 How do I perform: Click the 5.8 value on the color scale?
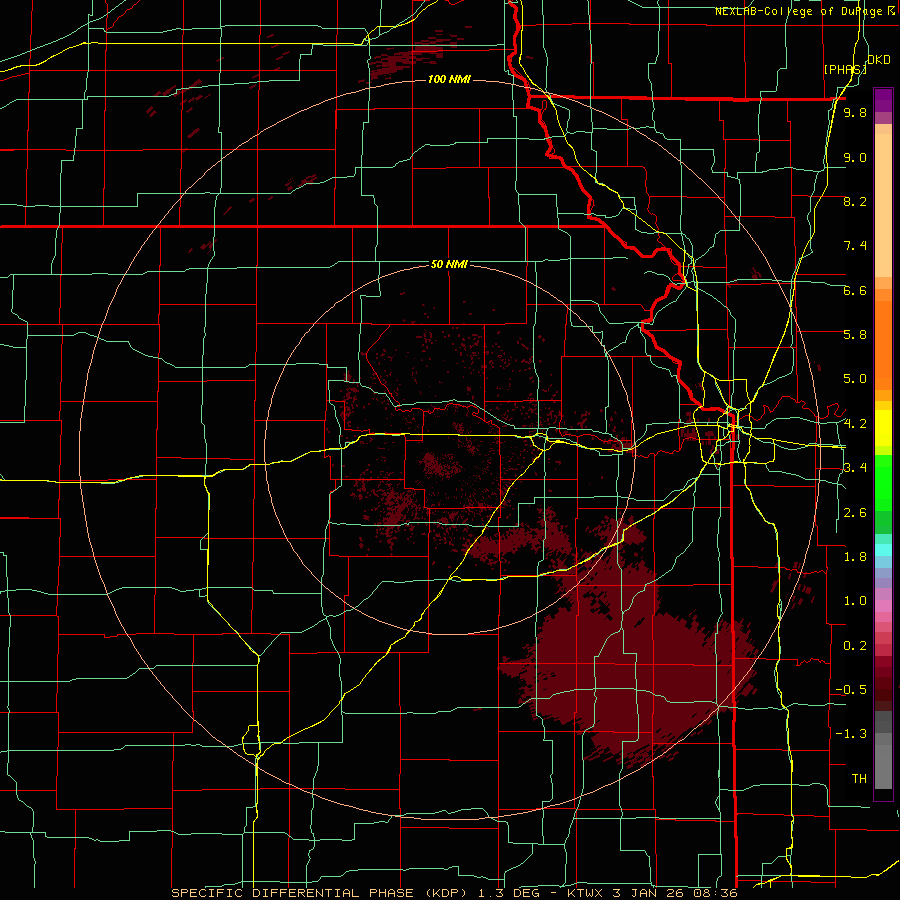tap(855, 335)
